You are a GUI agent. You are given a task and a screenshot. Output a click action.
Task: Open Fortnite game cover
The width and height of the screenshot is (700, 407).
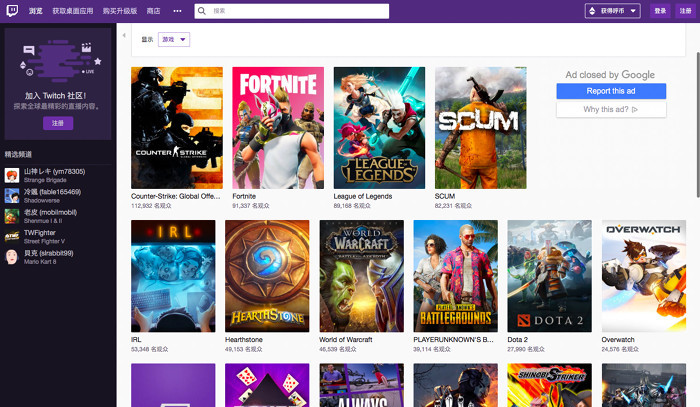pyautogui.click(x=278, y=128)
